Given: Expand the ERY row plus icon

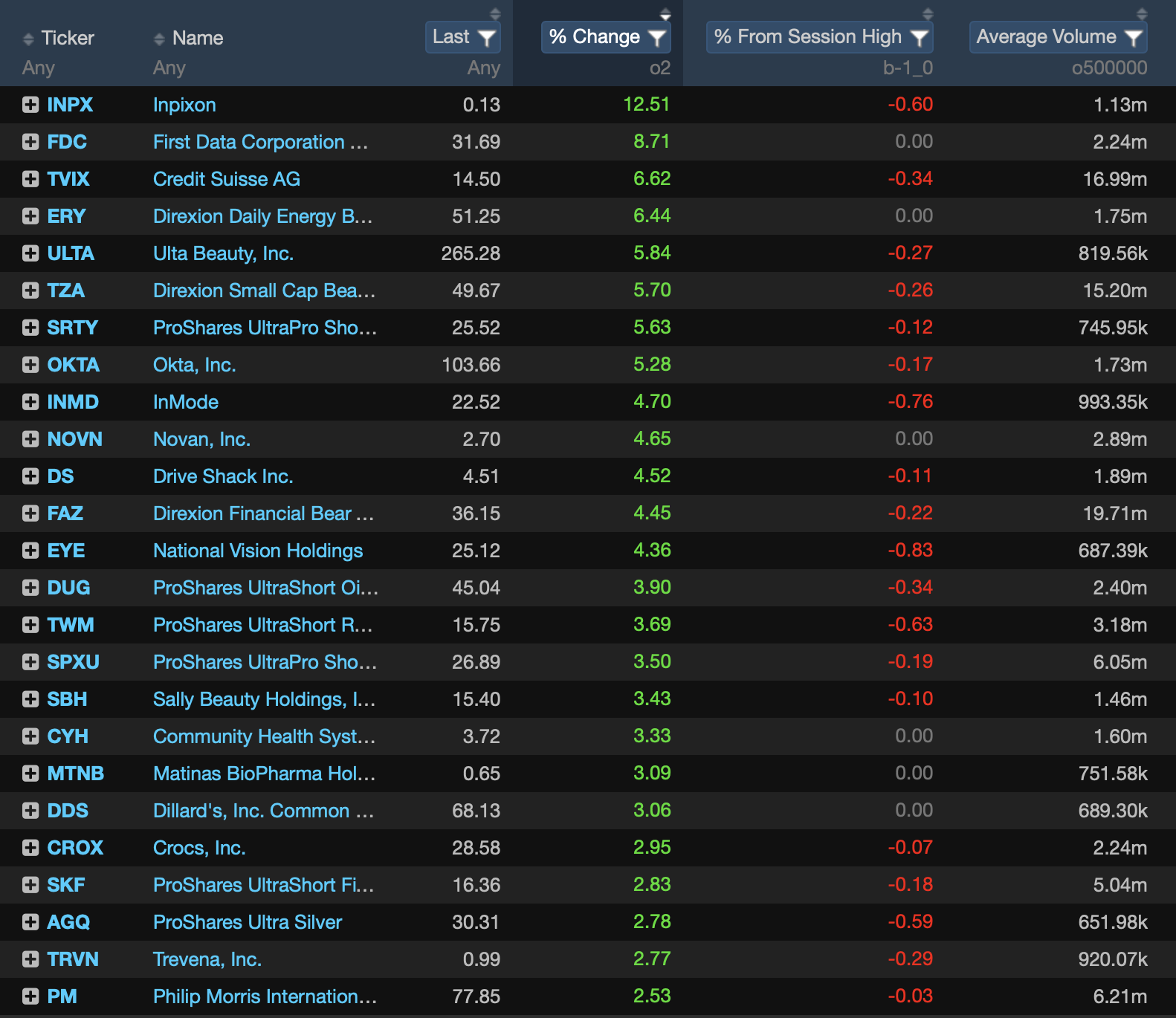Looking at the screenshot, I should tap(30, 216).
